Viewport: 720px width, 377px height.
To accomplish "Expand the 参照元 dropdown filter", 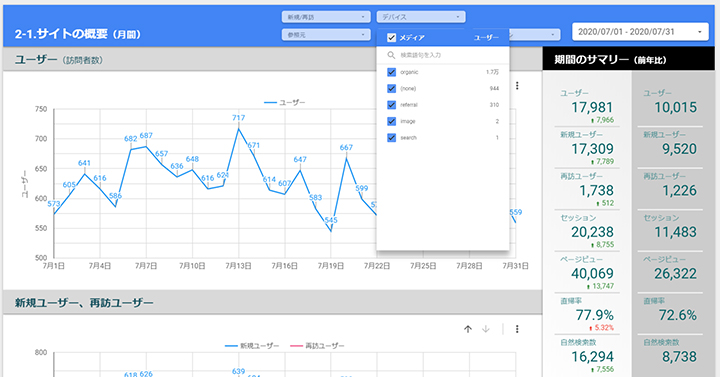I will [326, 34].
